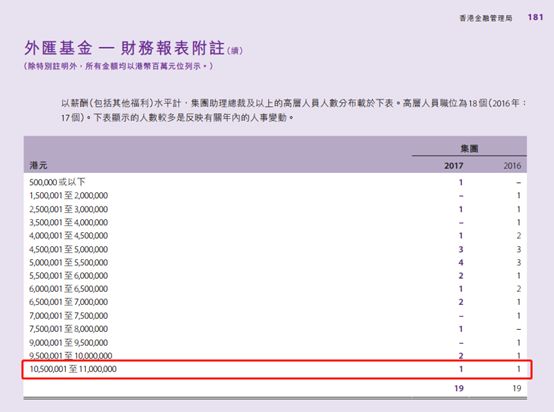Select the 1,500,001 至 2,000,000 row
Viewport: 554px width, 412px height.
(275, 195)
